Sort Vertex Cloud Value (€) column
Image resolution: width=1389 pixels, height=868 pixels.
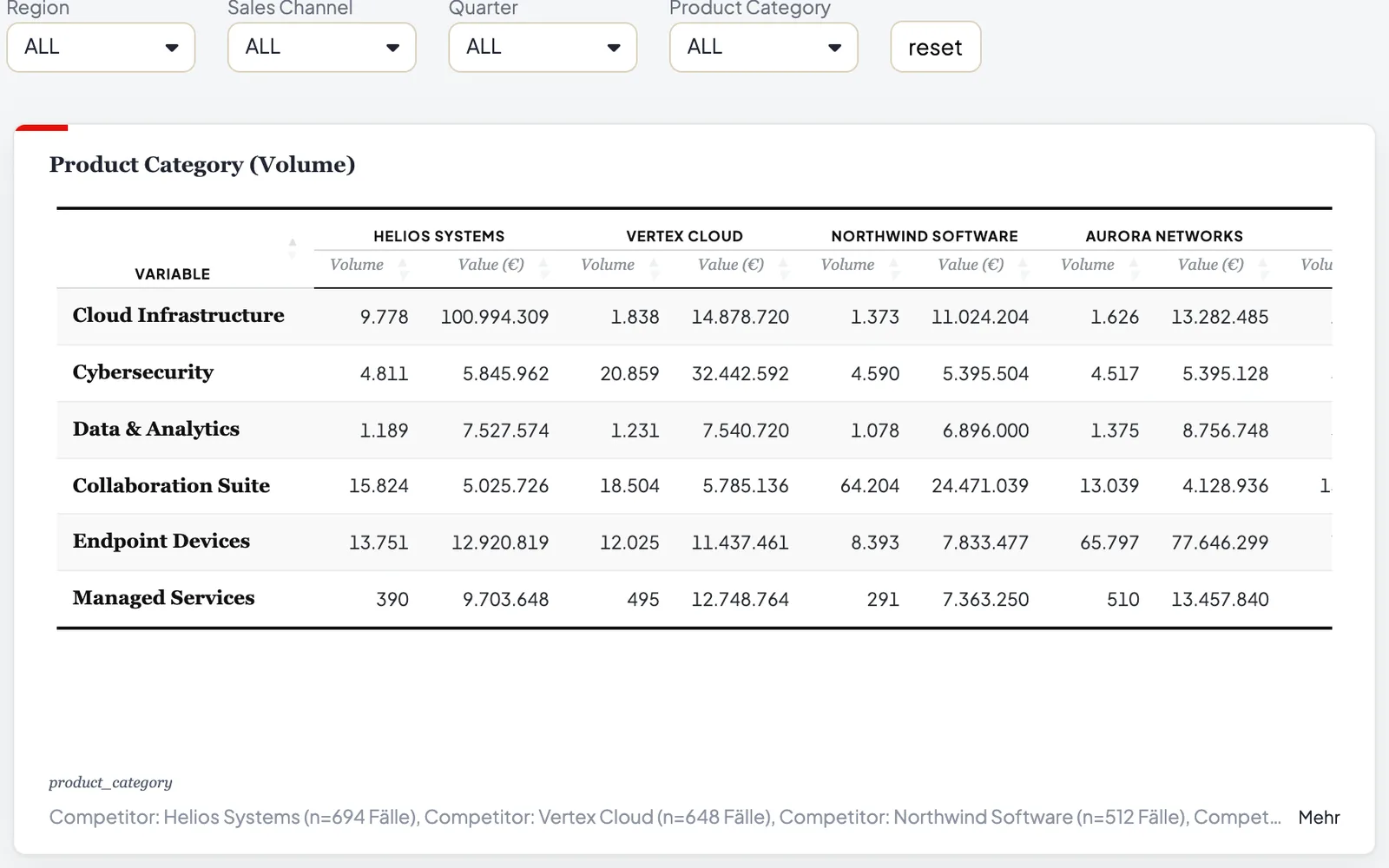point(784,268)
